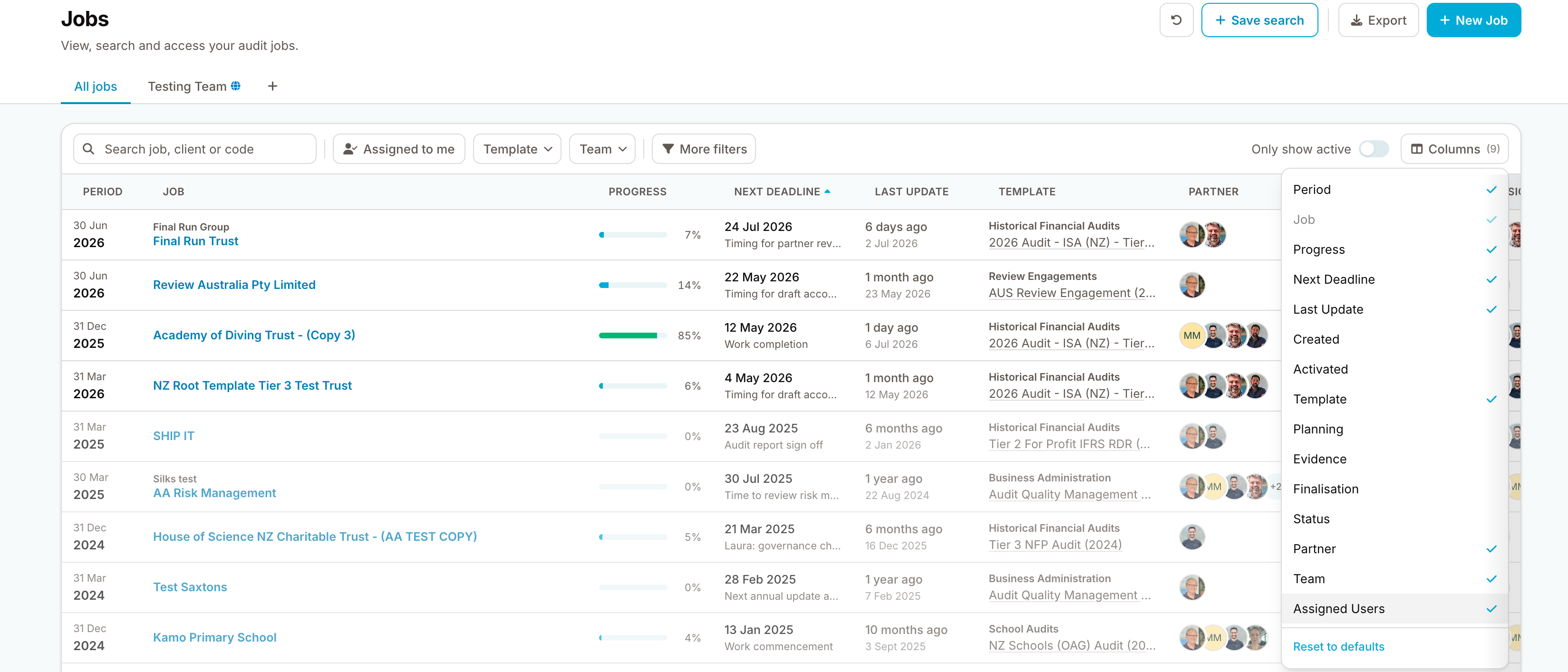The image size is (1568, 672).
Task: Open the NZ Schools (OAG) Audit template link
Action: tap(1071, 645)
